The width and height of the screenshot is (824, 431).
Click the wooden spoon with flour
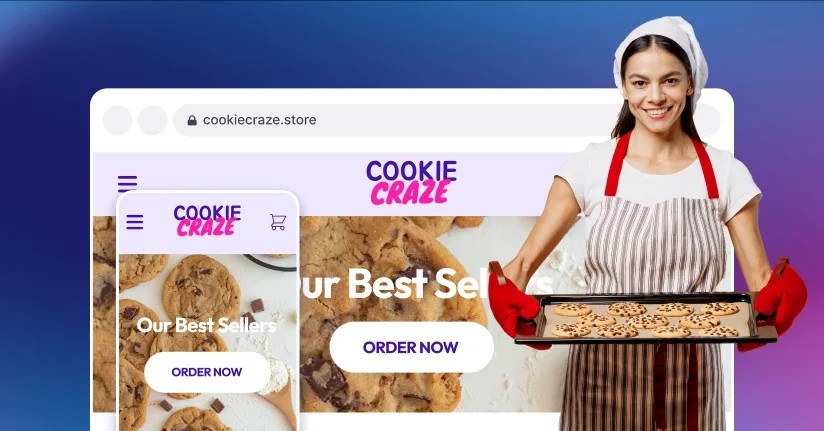coord(281,388)
